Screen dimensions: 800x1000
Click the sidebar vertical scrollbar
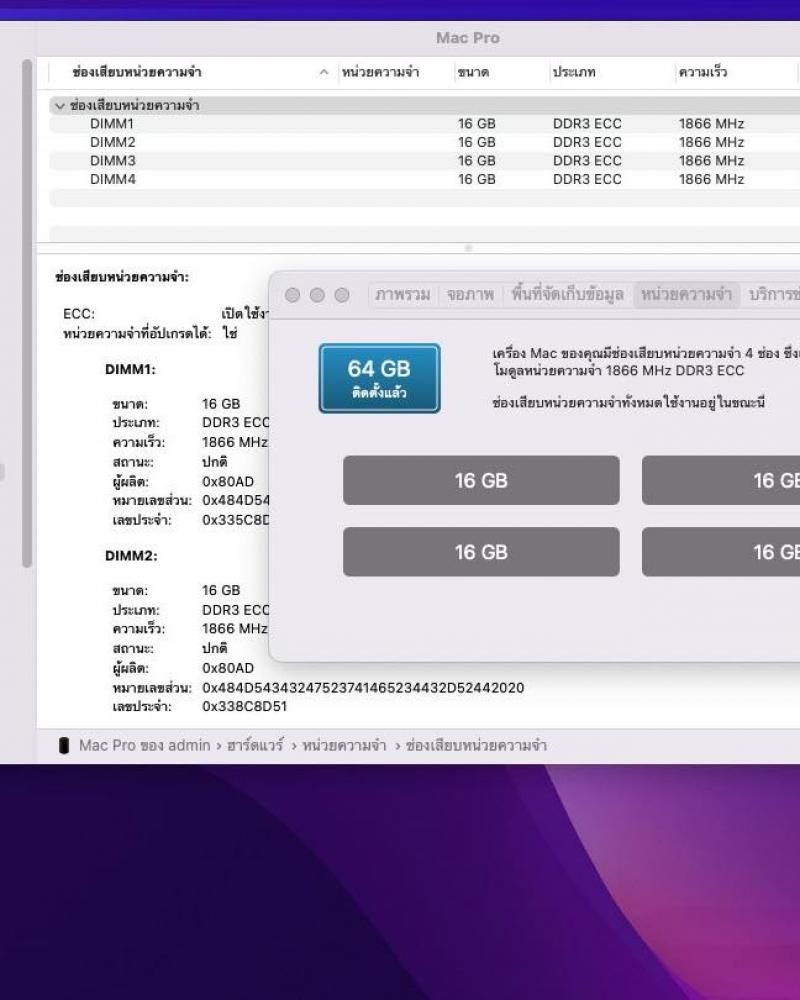(27, 312)
